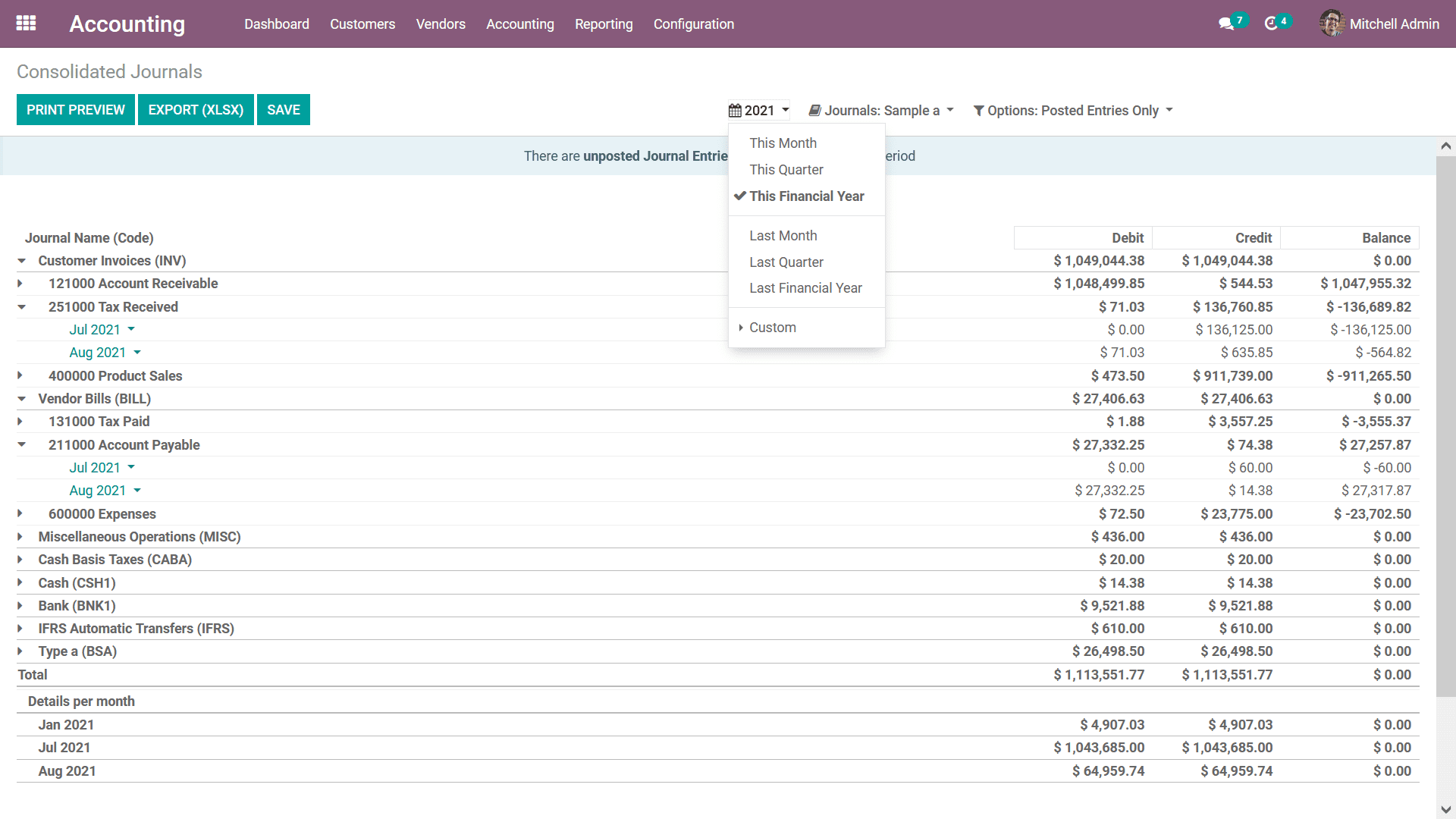Click the scrollbar up arrow
This screenshot has height=819, width=1456.
point(1445,146)
